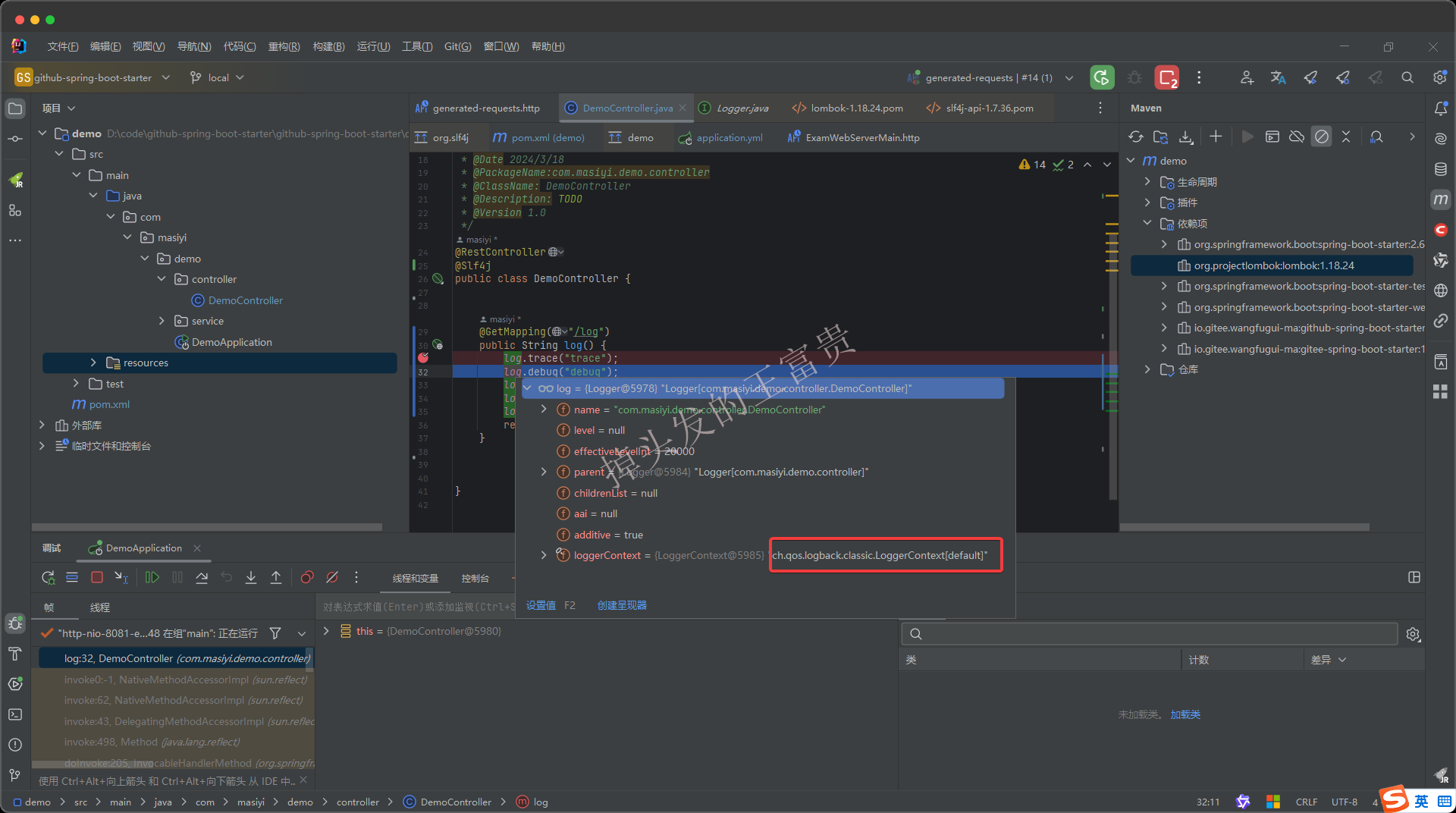Click 设置值 link in debugger popup
Viewport: 1456px width, 813px height.
click(541, 605)
